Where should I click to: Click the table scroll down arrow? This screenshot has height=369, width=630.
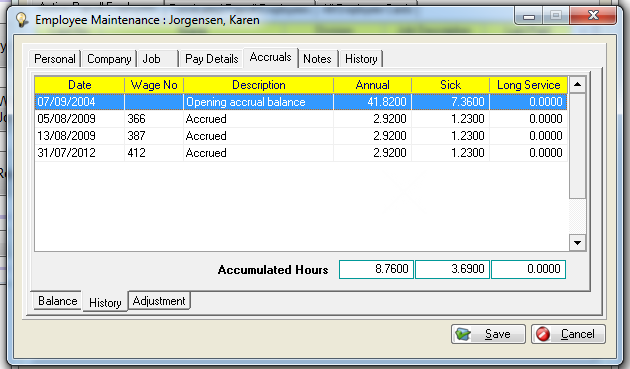coord(577,243)
